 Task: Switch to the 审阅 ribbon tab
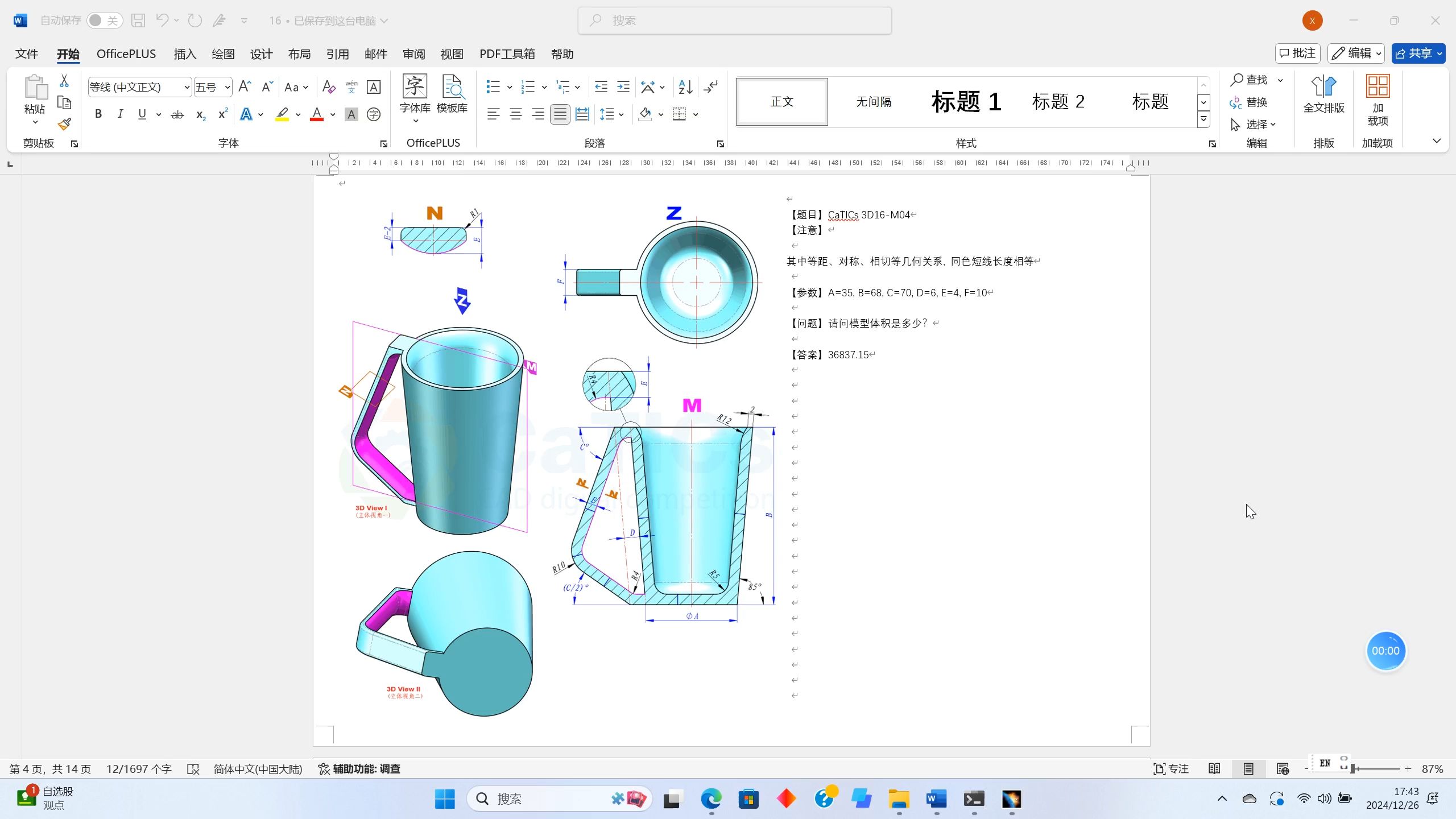[x=414, y=53]
